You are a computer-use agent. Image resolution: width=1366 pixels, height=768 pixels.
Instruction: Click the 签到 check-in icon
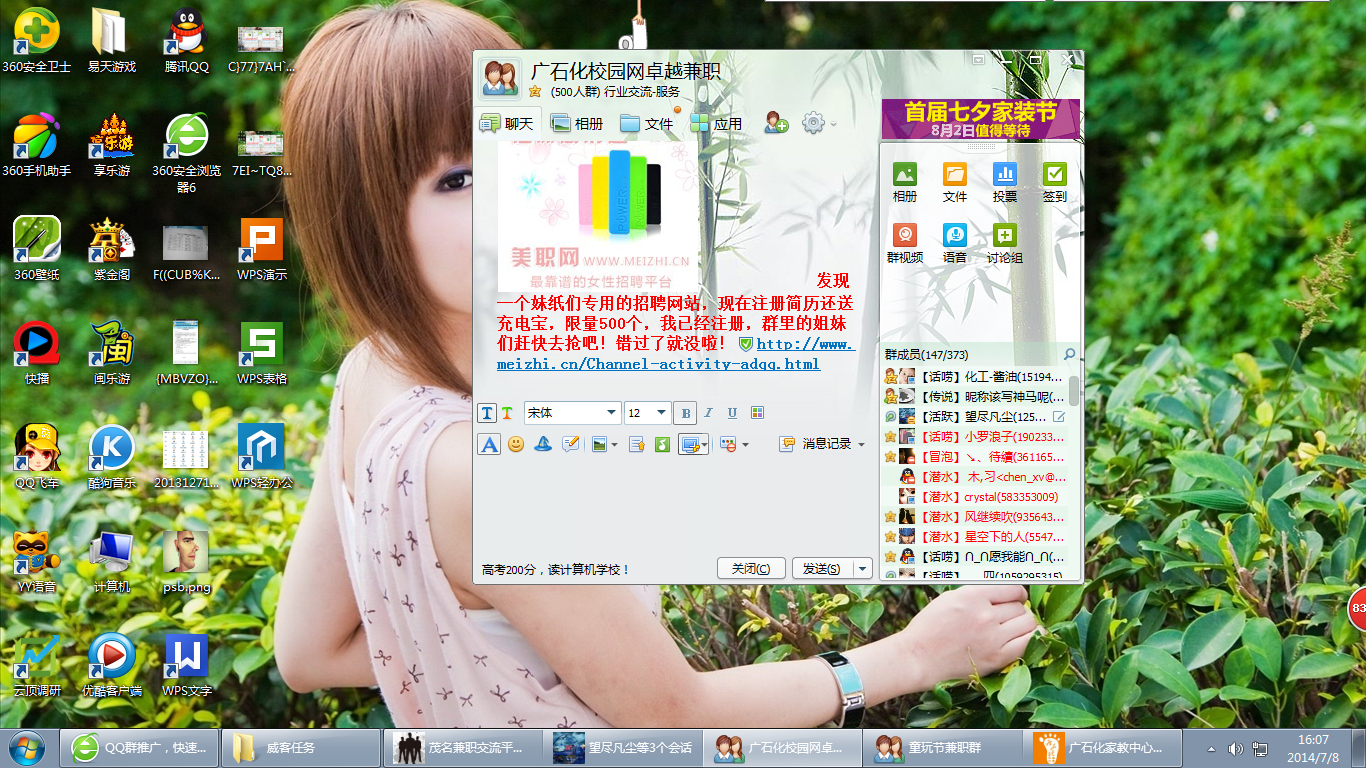tap(1054, 184)
